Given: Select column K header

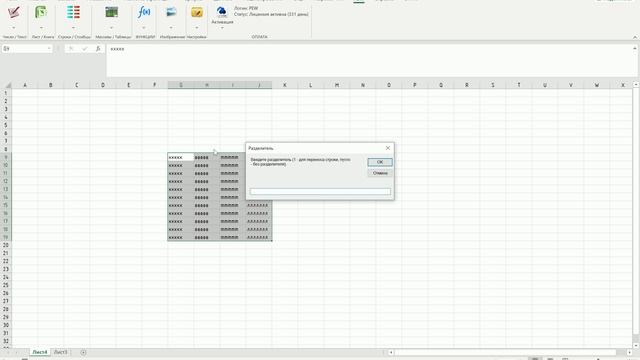Looking at the screenshot, I should (284, 85).
